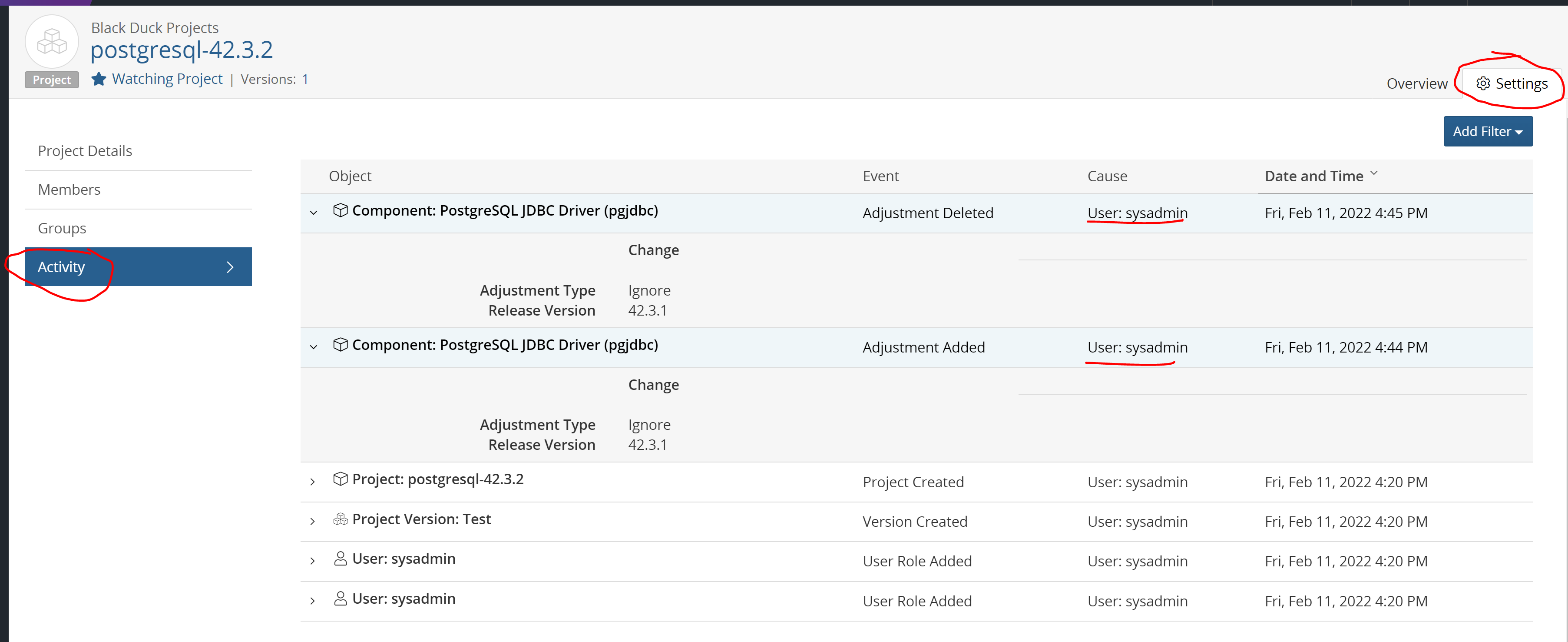Click the Fri, Feb 11, 2022 4:45 PM timestamp

pos(1346,213)
